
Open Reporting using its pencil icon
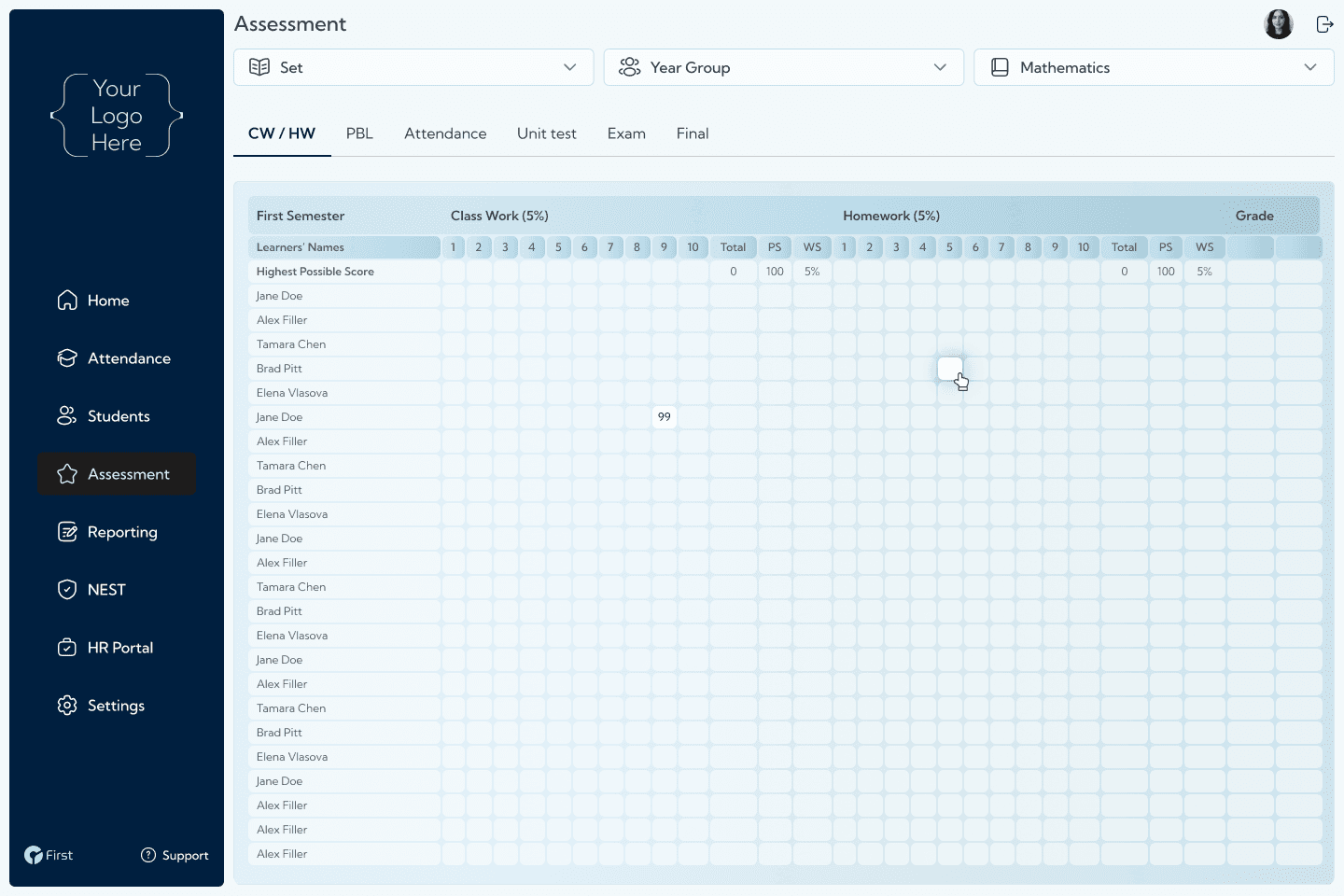(66, 531)
